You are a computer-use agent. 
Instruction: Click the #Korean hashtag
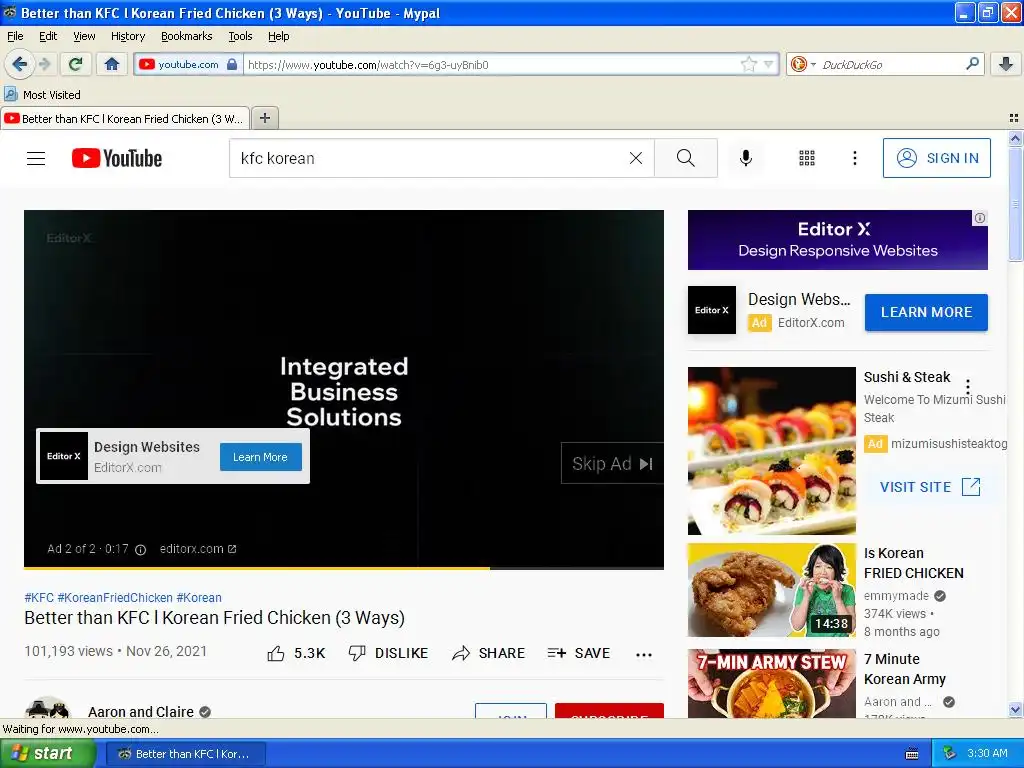pos(199,598)
